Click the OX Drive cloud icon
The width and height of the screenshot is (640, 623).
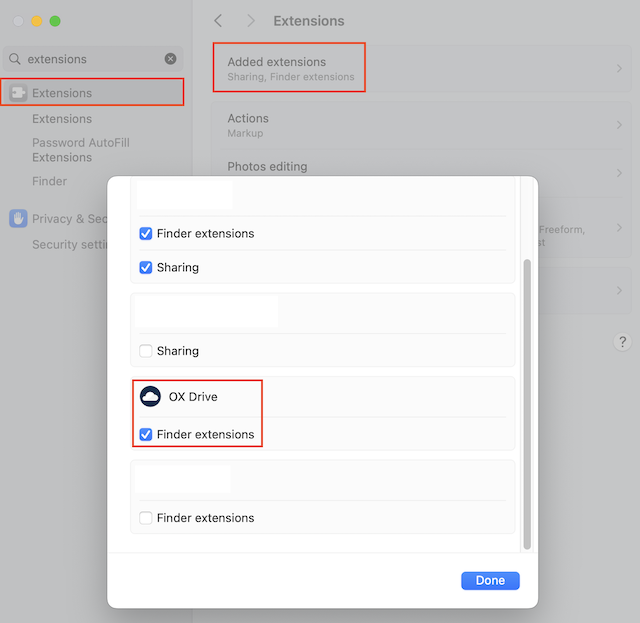[150, 396]
